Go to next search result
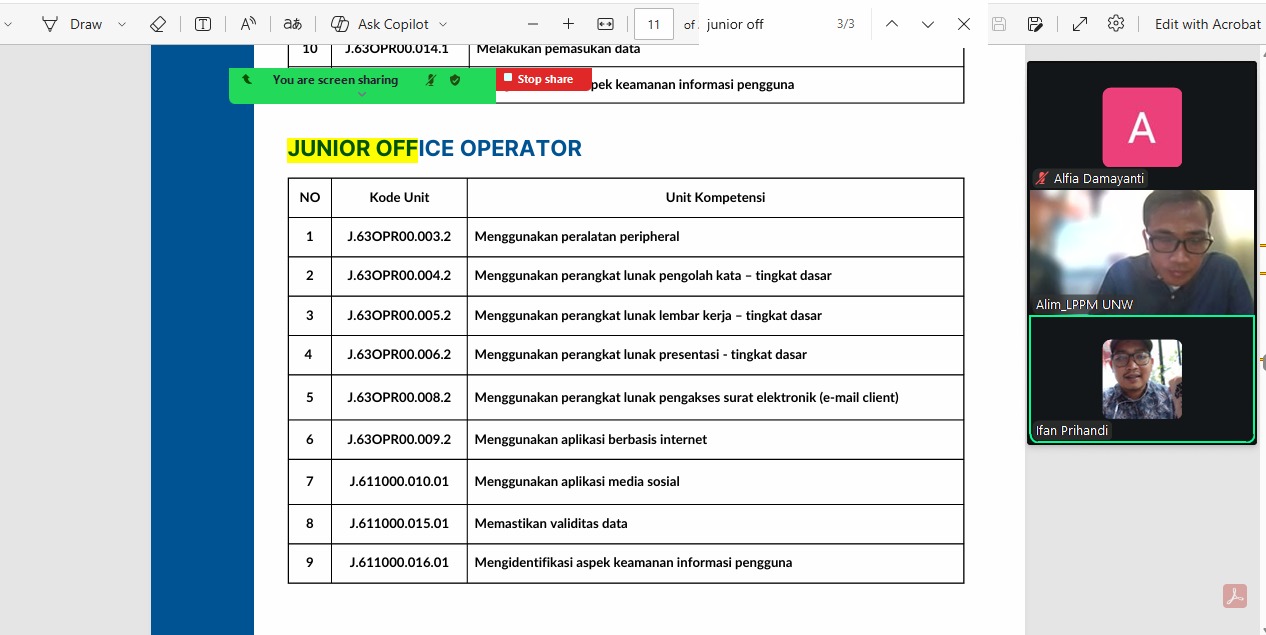 coord(928,24)
